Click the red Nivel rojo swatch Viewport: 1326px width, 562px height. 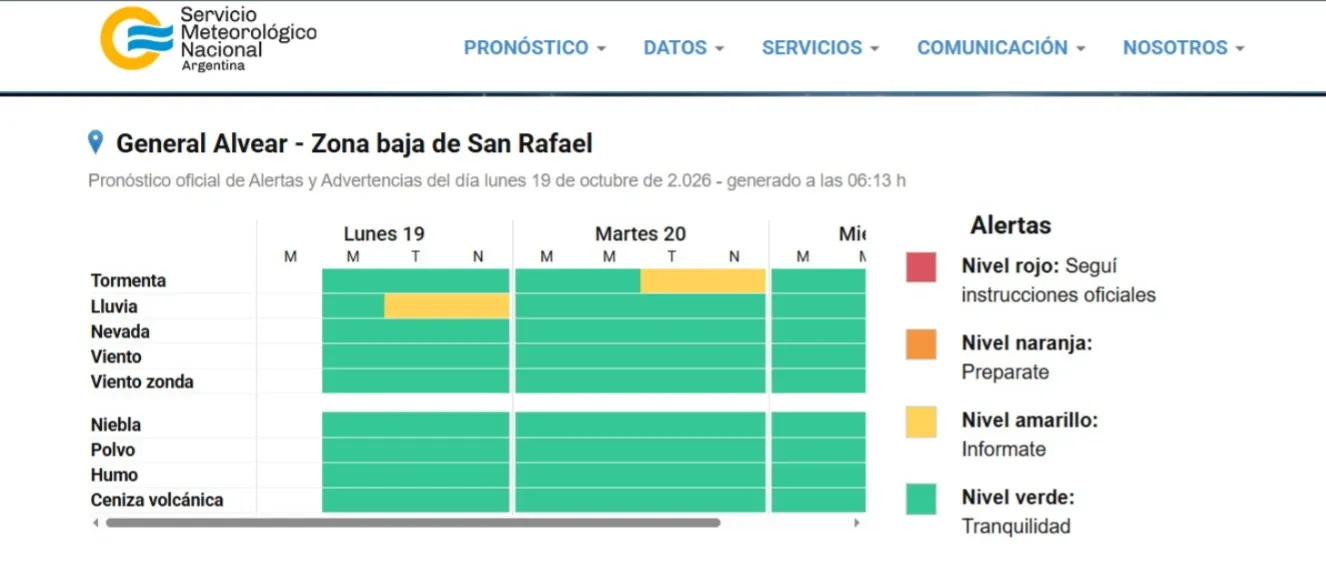tap(921, 267)
